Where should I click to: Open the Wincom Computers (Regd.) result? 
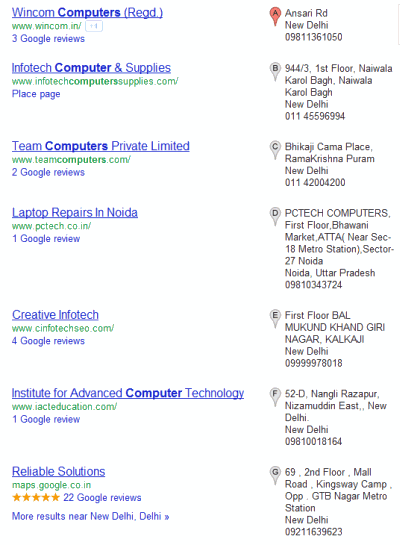point(87,13)
